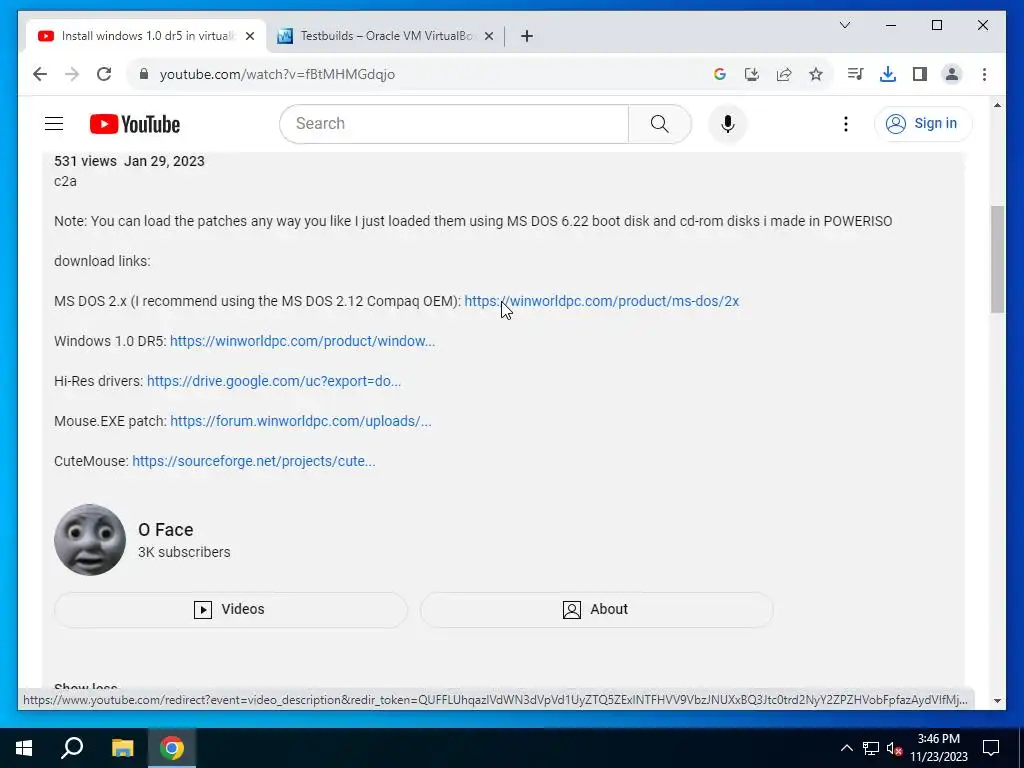
Task: Open Google search icon in address bar
Action: [720, 74]
